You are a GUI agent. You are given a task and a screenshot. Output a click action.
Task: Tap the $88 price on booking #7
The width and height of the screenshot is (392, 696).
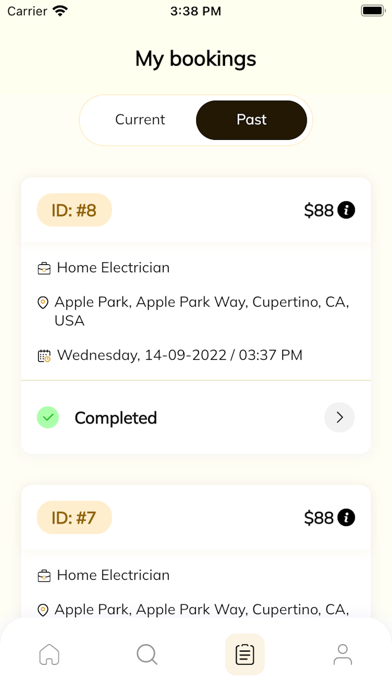tap(318, 518)
